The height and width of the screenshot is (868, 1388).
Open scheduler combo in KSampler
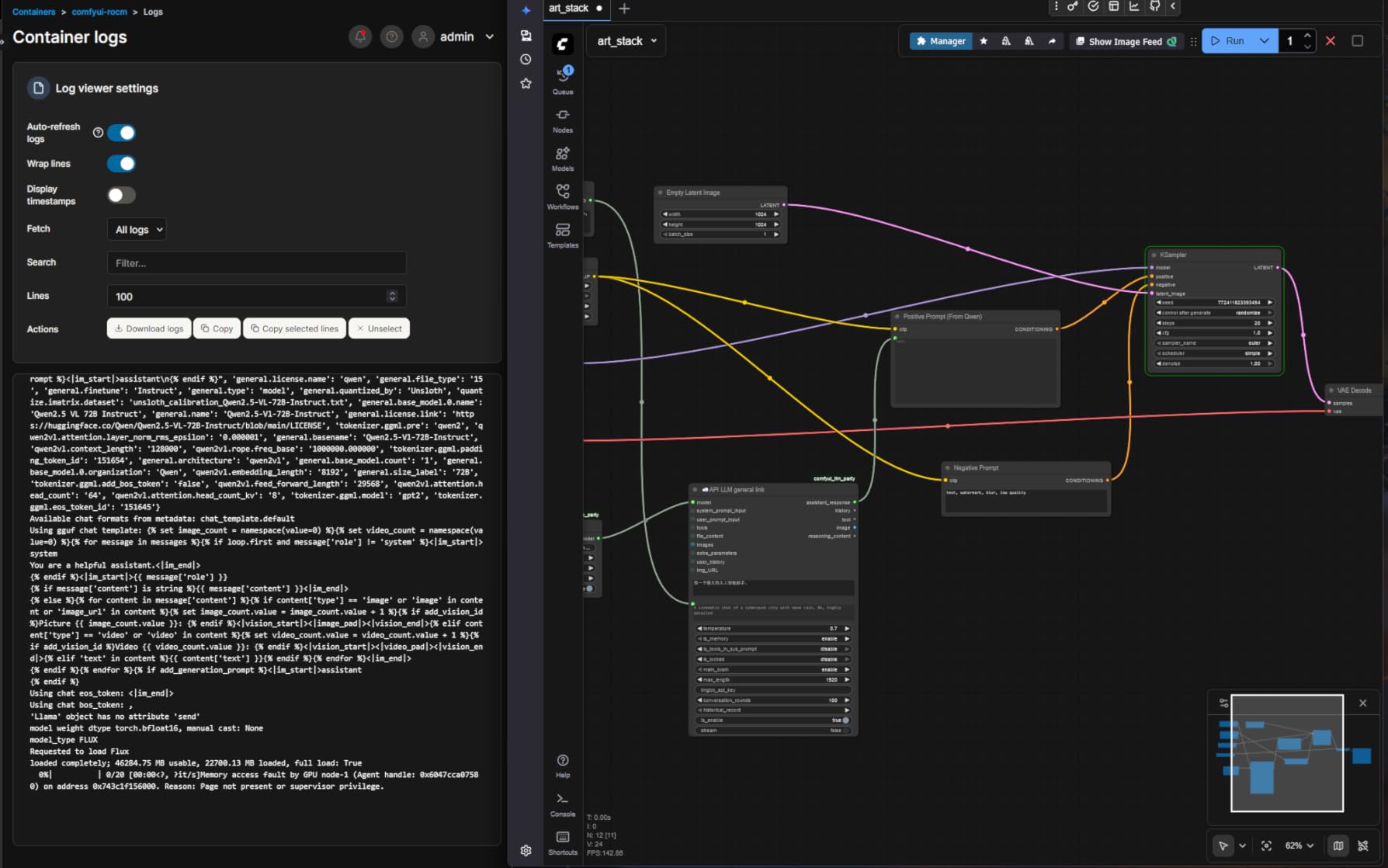1214,353
